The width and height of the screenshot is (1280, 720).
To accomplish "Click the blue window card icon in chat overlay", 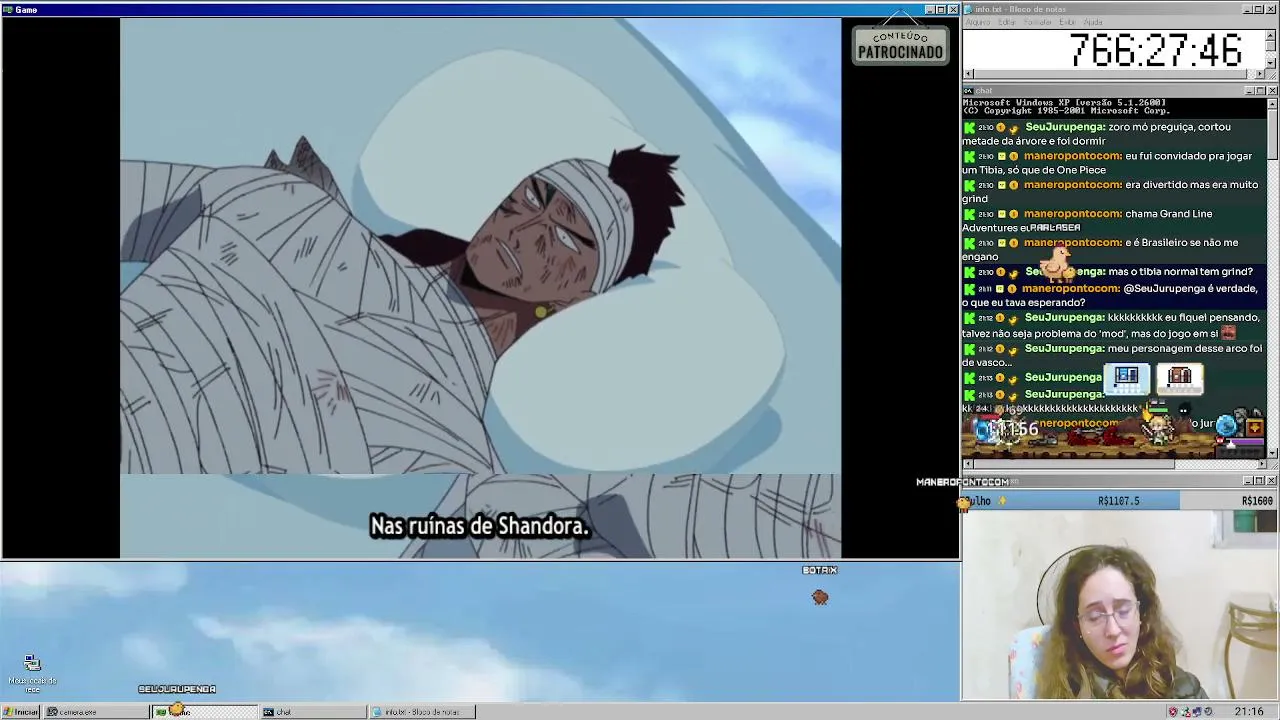I will [x=1127, y=378].
